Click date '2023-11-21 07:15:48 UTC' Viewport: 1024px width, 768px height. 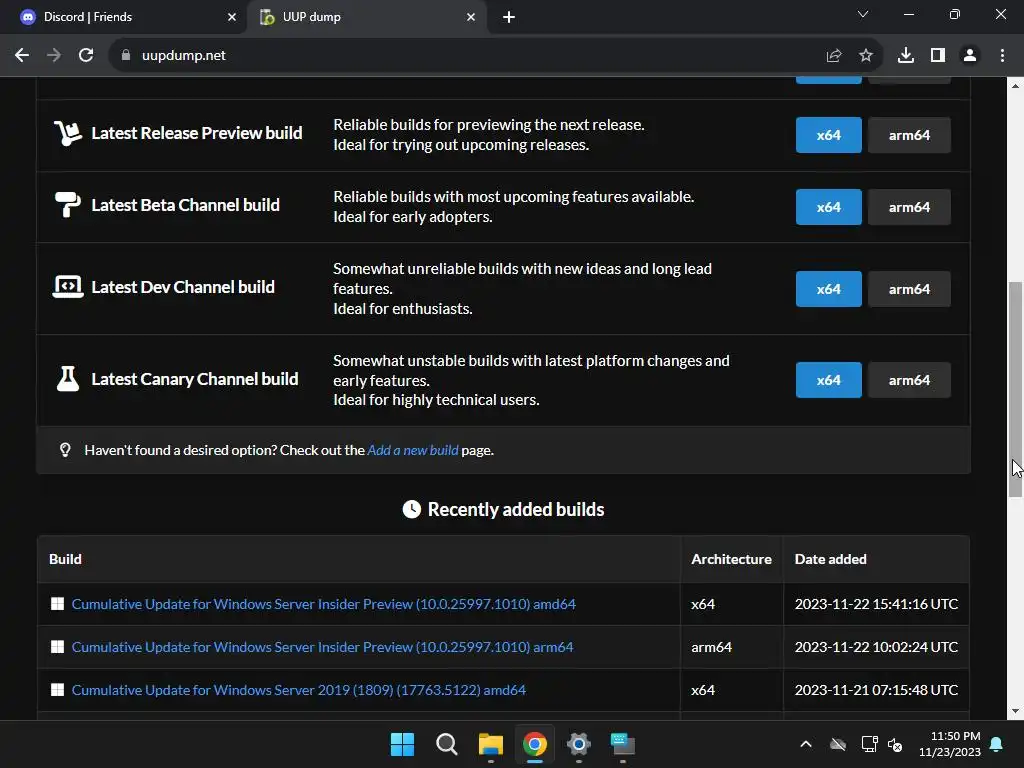tap(876, 690)
